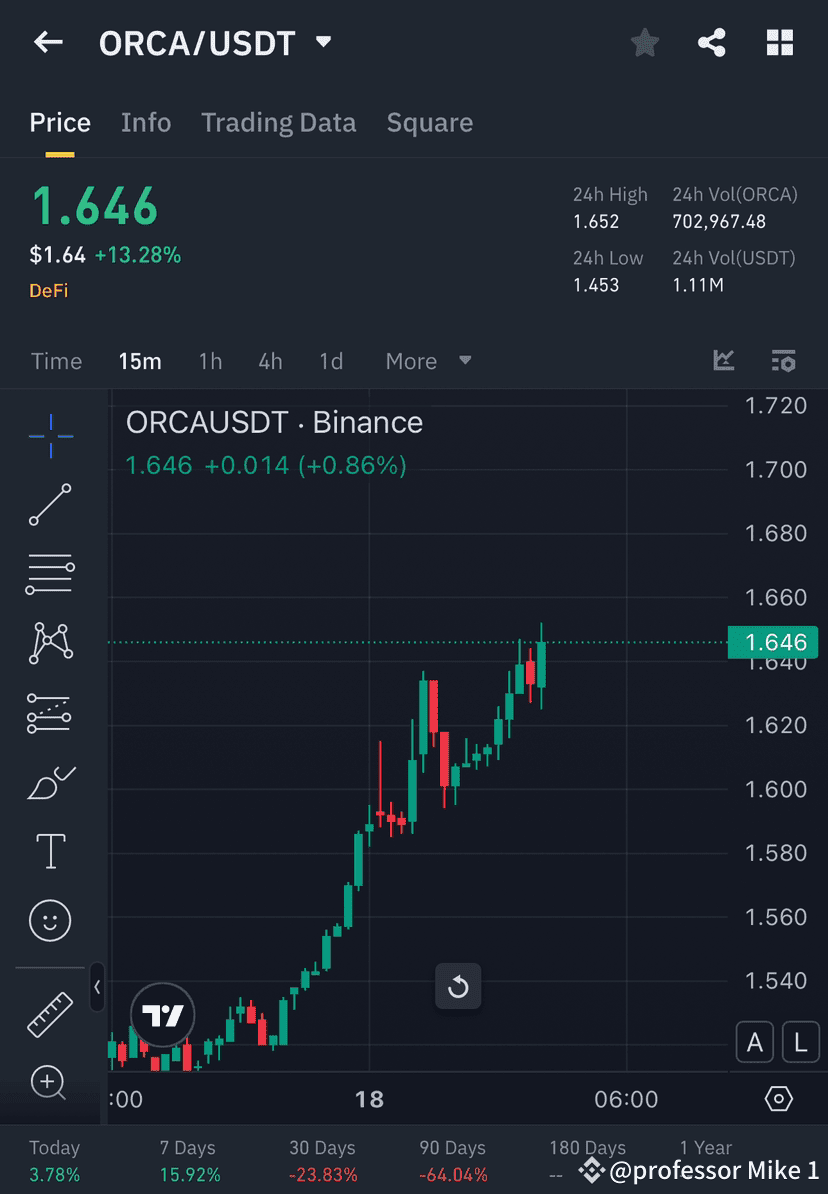Viewport: 828px width, 1194px height.
Task: Select the XABCD pattern tool
Action: [x=50, y=643]
